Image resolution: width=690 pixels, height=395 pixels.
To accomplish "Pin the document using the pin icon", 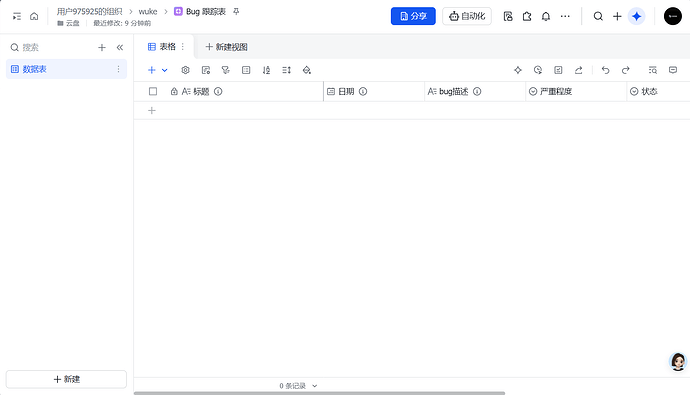I will click(x=236, y=11).
